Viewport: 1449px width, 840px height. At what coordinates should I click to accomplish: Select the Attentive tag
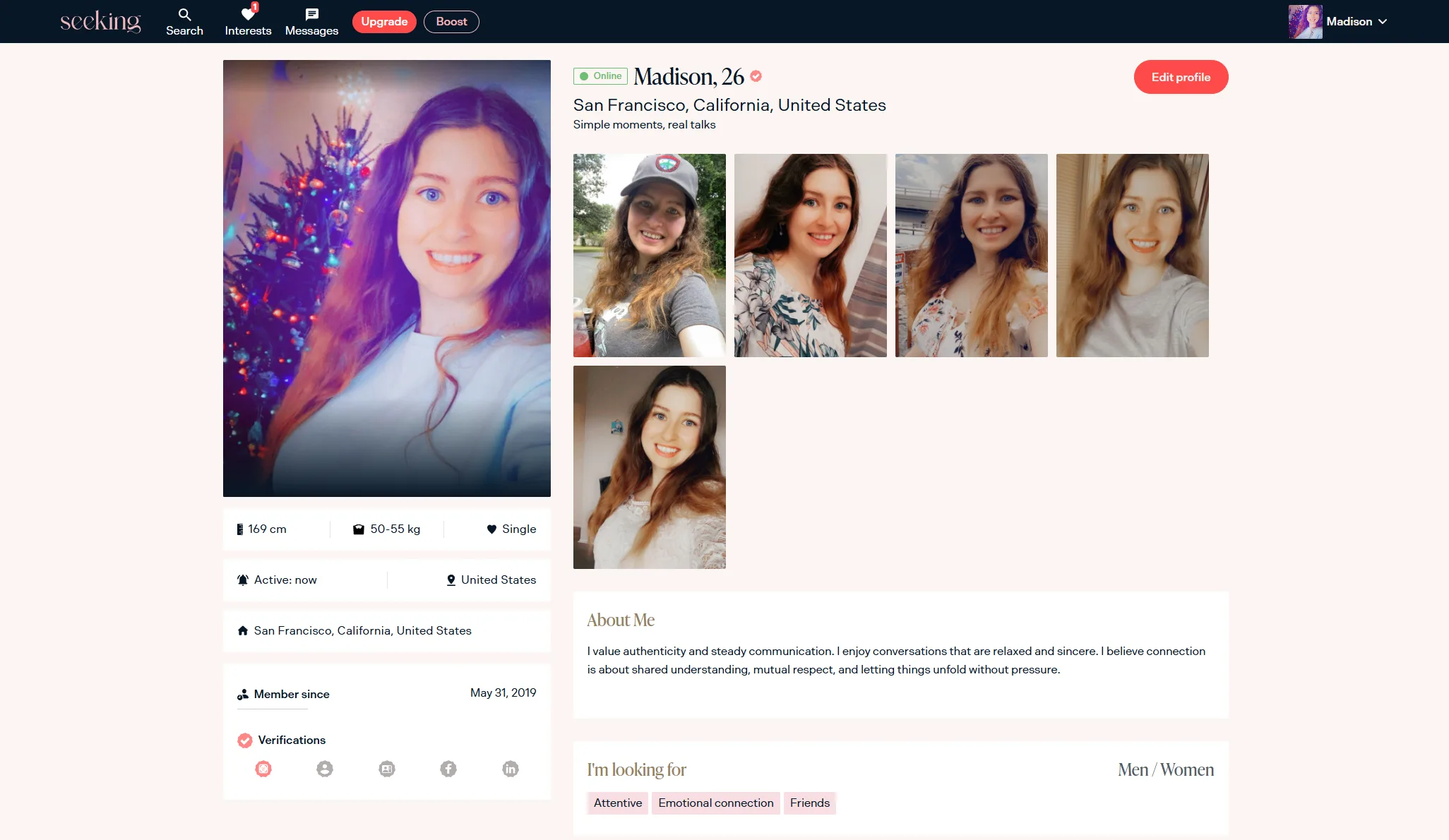click(x=617, y=803)
